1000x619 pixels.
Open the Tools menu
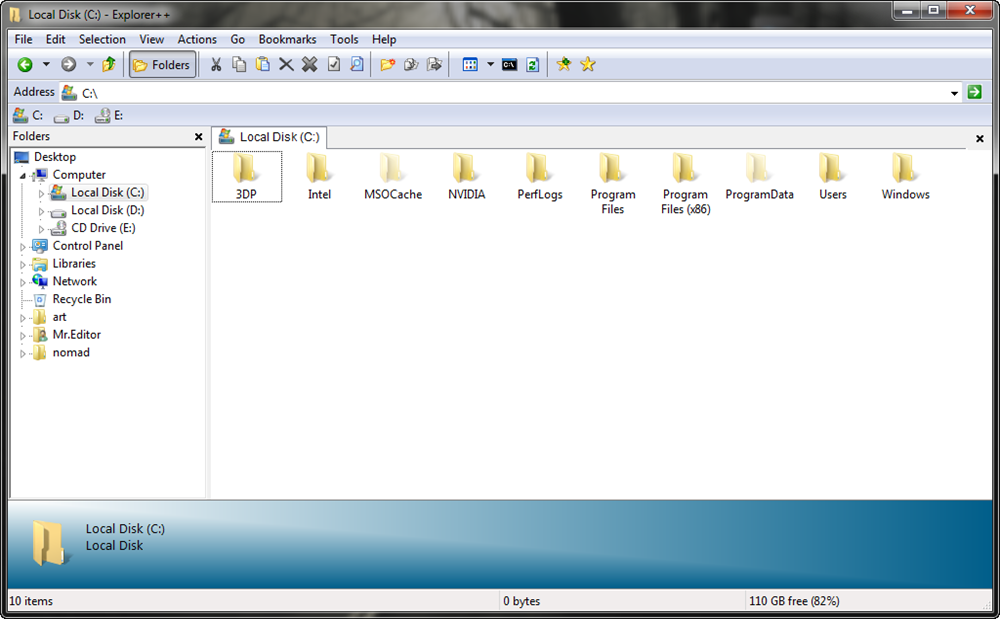pos(344,40)
